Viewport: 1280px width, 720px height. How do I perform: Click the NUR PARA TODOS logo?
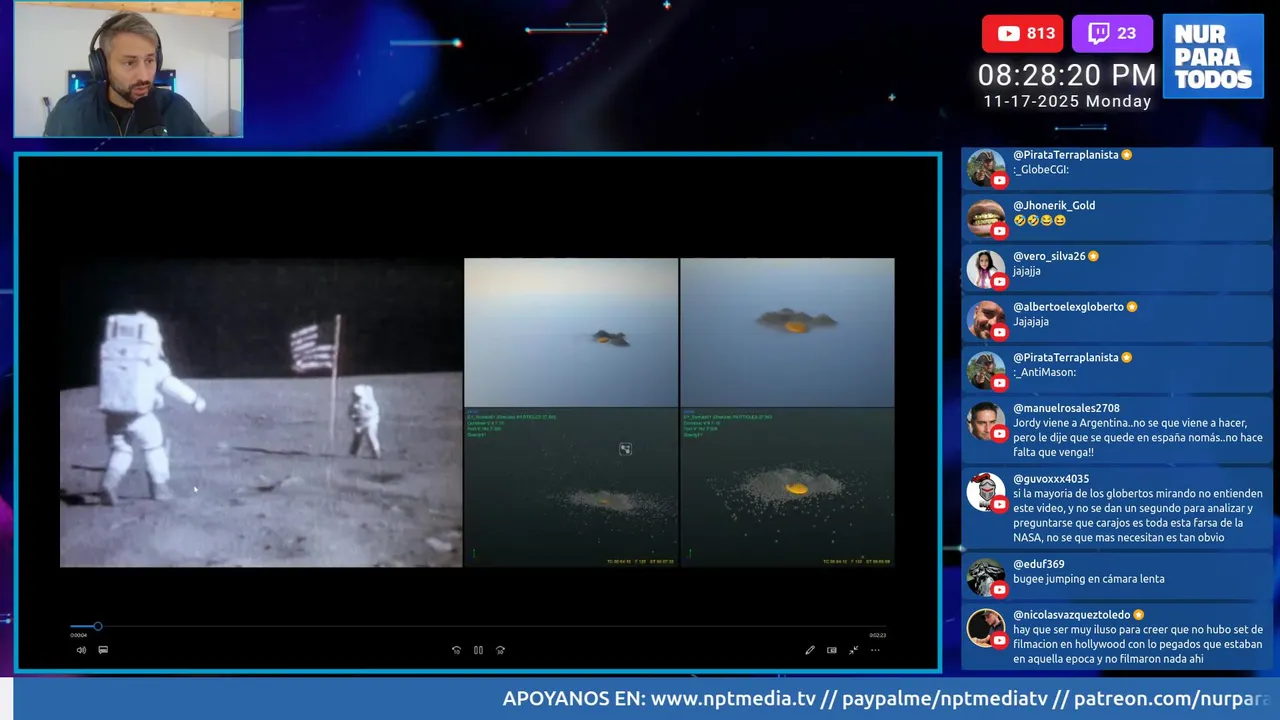point(1213,56)
